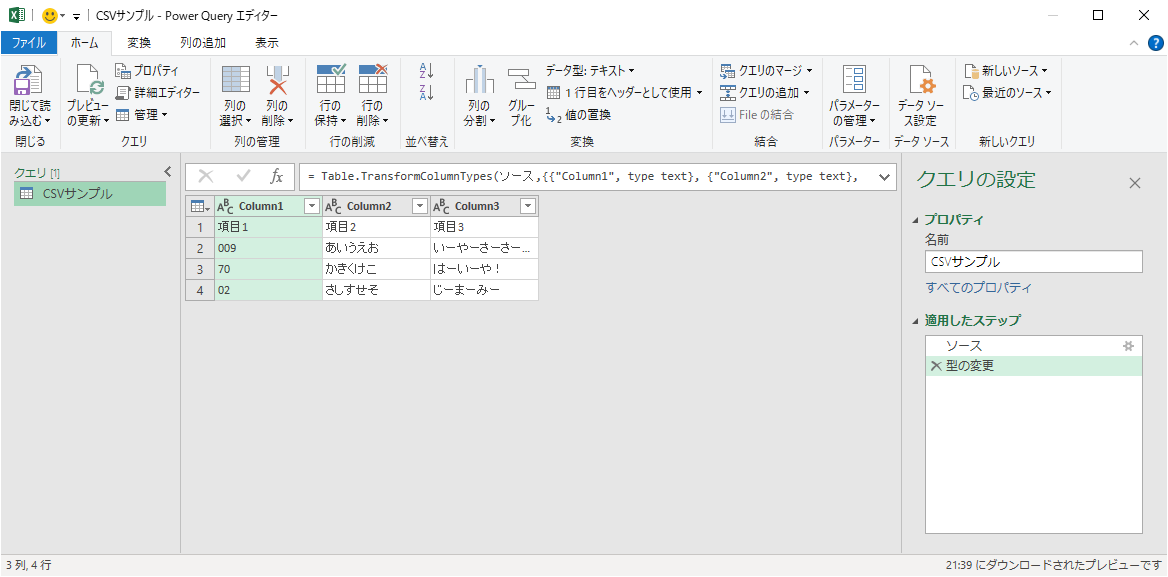Click the 列の削除 remove columns icon
The width and height of the screenshot is (1168, 577).
277,80
